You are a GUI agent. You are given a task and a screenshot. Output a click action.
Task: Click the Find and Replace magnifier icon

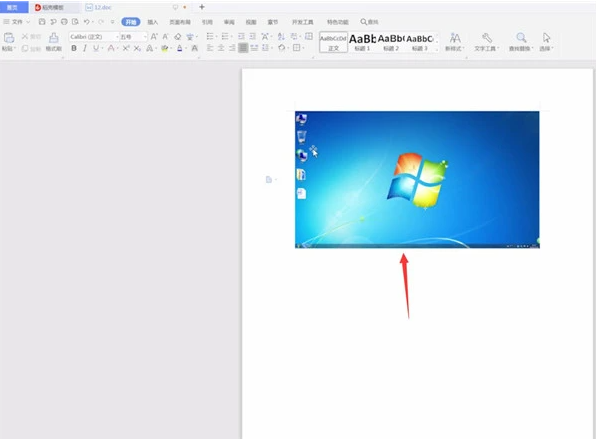point(521,38)
